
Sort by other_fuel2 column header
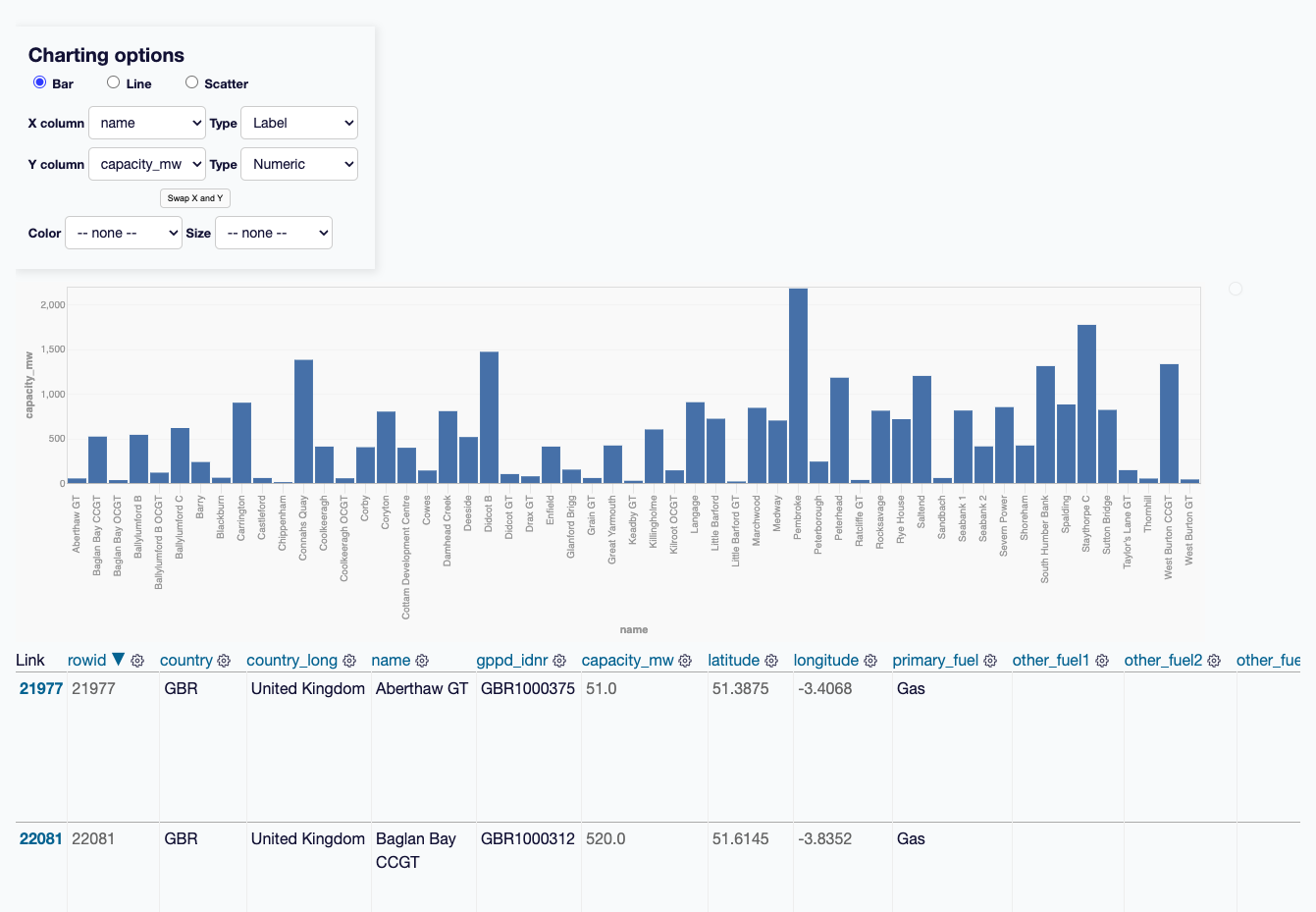click(1163, 660)
